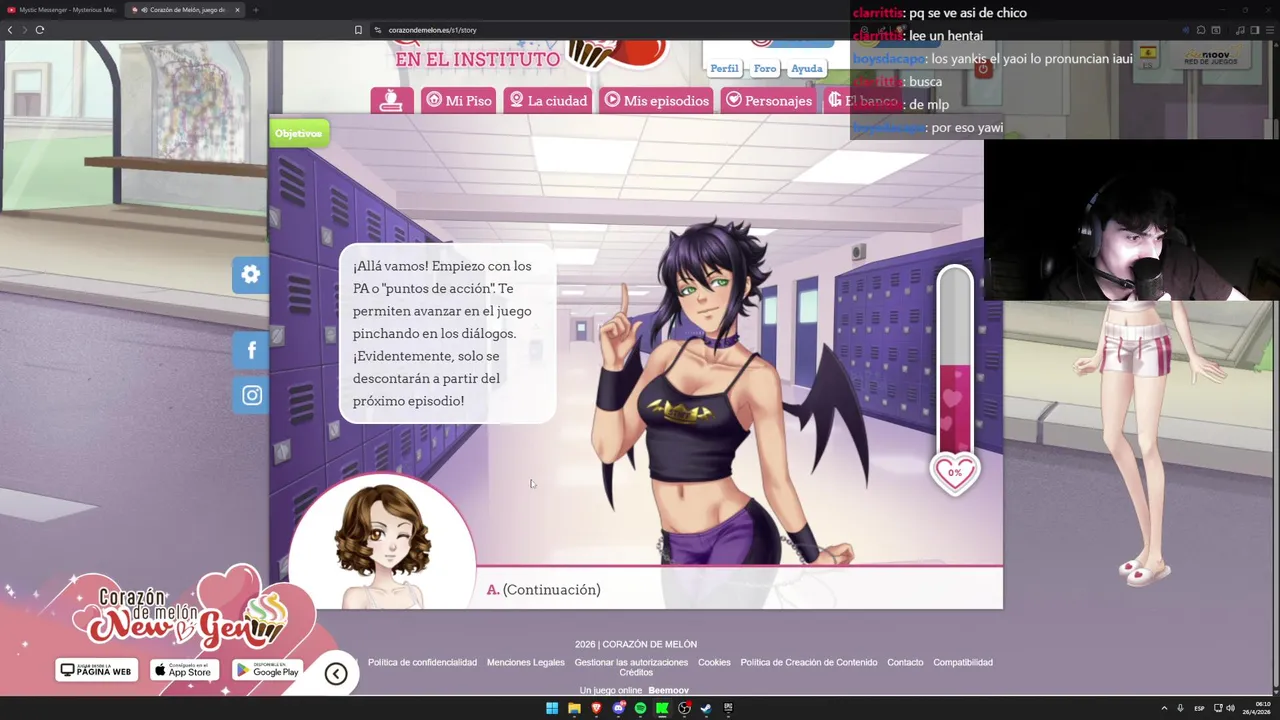
Task: Toggle the browser sidebar panel icon
Action: click(1255, 30)
